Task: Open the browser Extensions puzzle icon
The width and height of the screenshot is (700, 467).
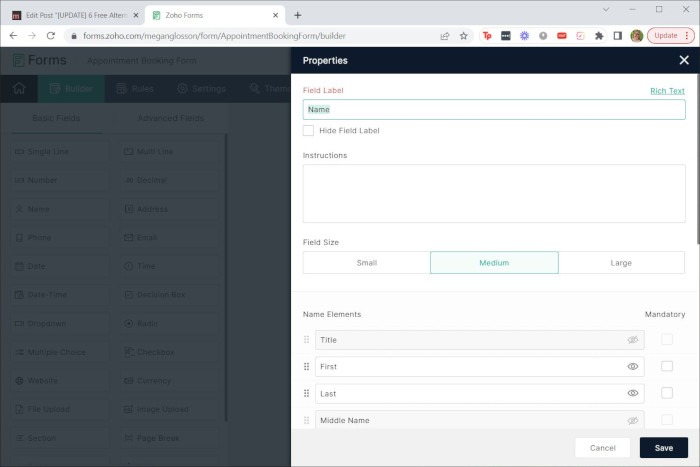Action: click(x=599, y=36)
